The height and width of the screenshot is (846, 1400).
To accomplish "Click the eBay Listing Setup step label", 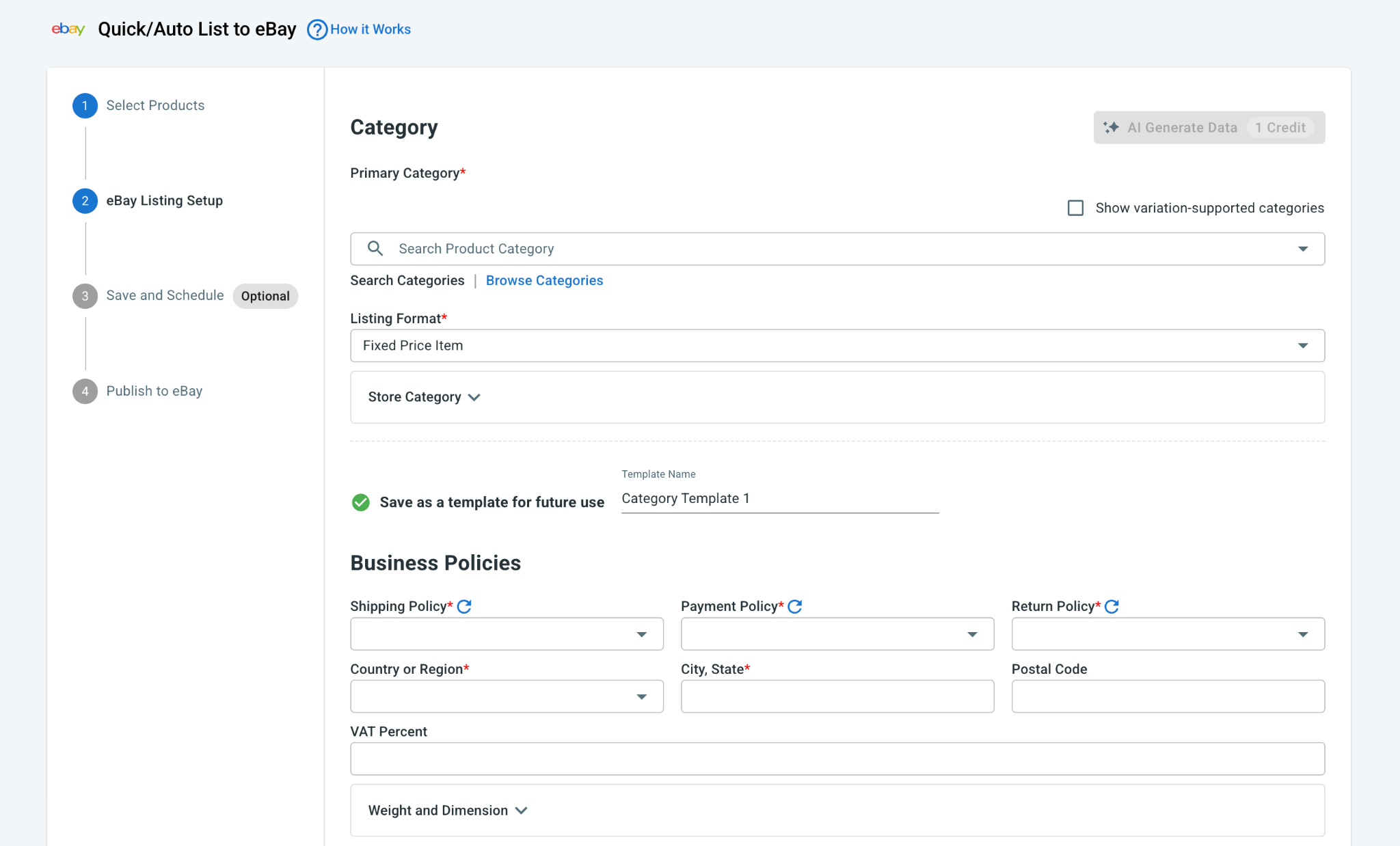I will click(x=164, y=200).
